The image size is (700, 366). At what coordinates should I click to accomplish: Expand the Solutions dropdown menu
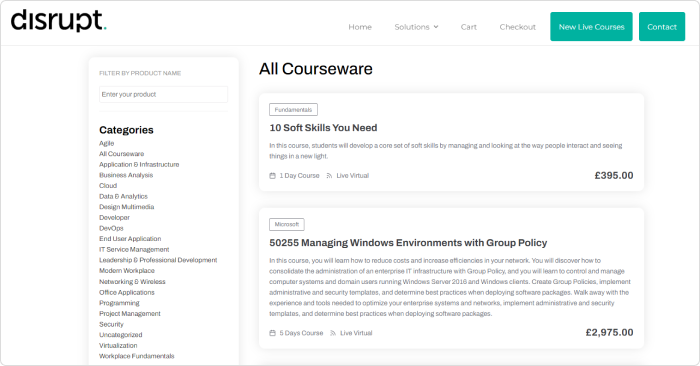click(x=416, y=27)
